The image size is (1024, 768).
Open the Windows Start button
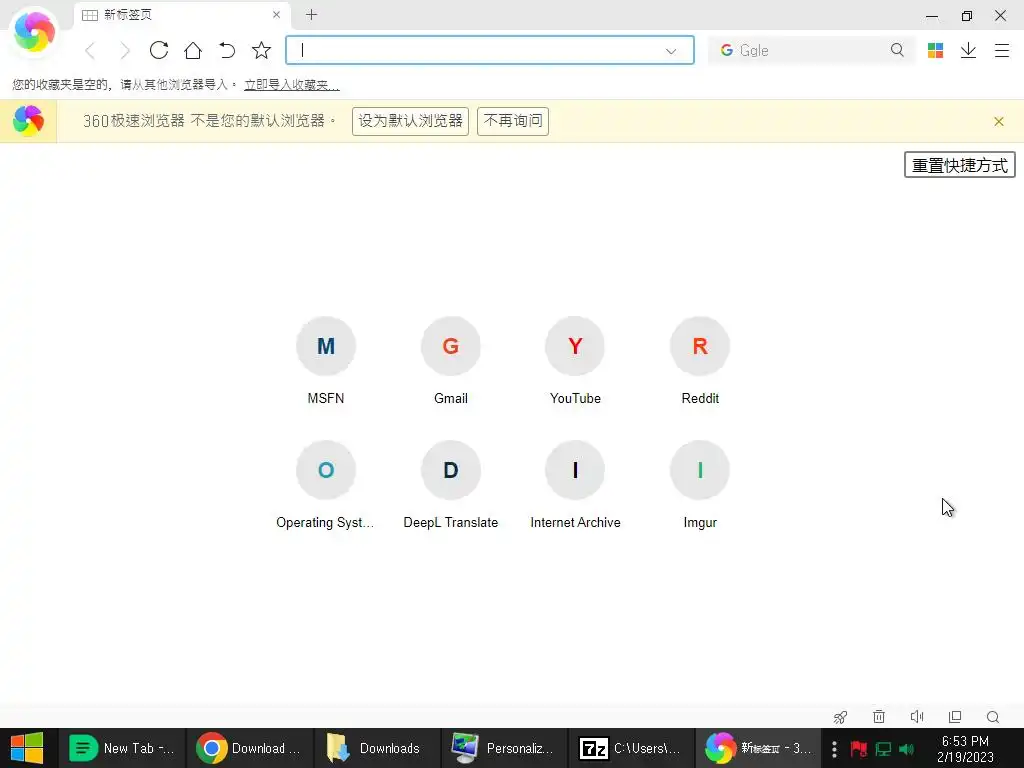pyautogui.click(x=27, y=748)
